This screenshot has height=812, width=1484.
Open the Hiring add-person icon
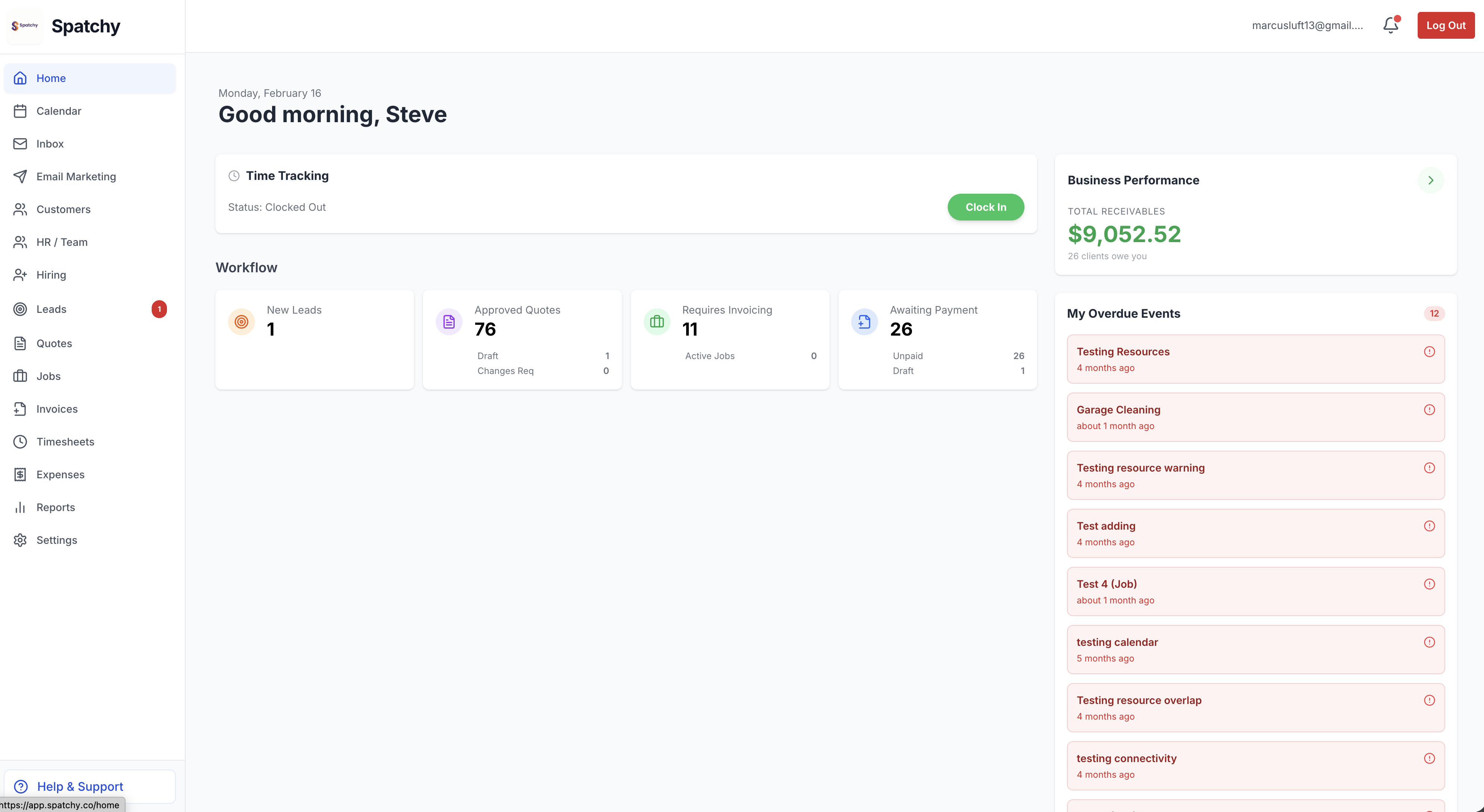[x=20, y=275]
